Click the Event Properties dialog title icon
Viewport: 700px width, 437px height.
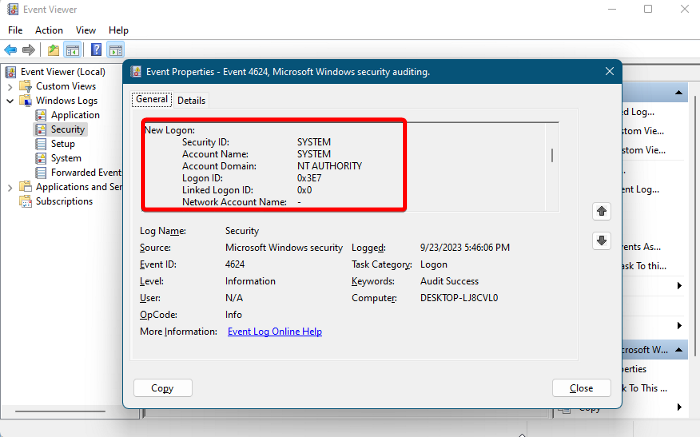point(136,72)
